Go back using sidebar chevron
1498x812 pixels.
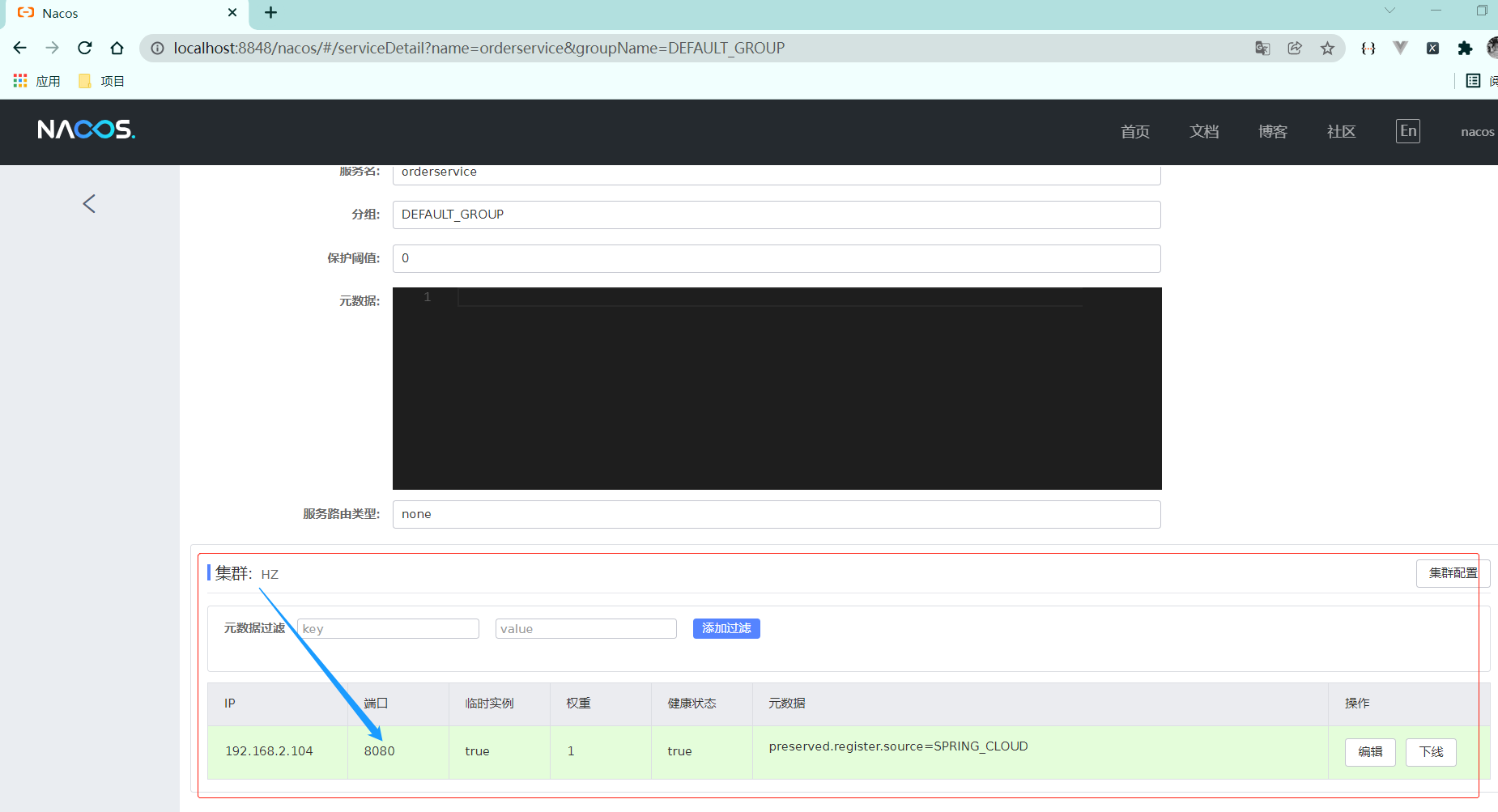89,203
